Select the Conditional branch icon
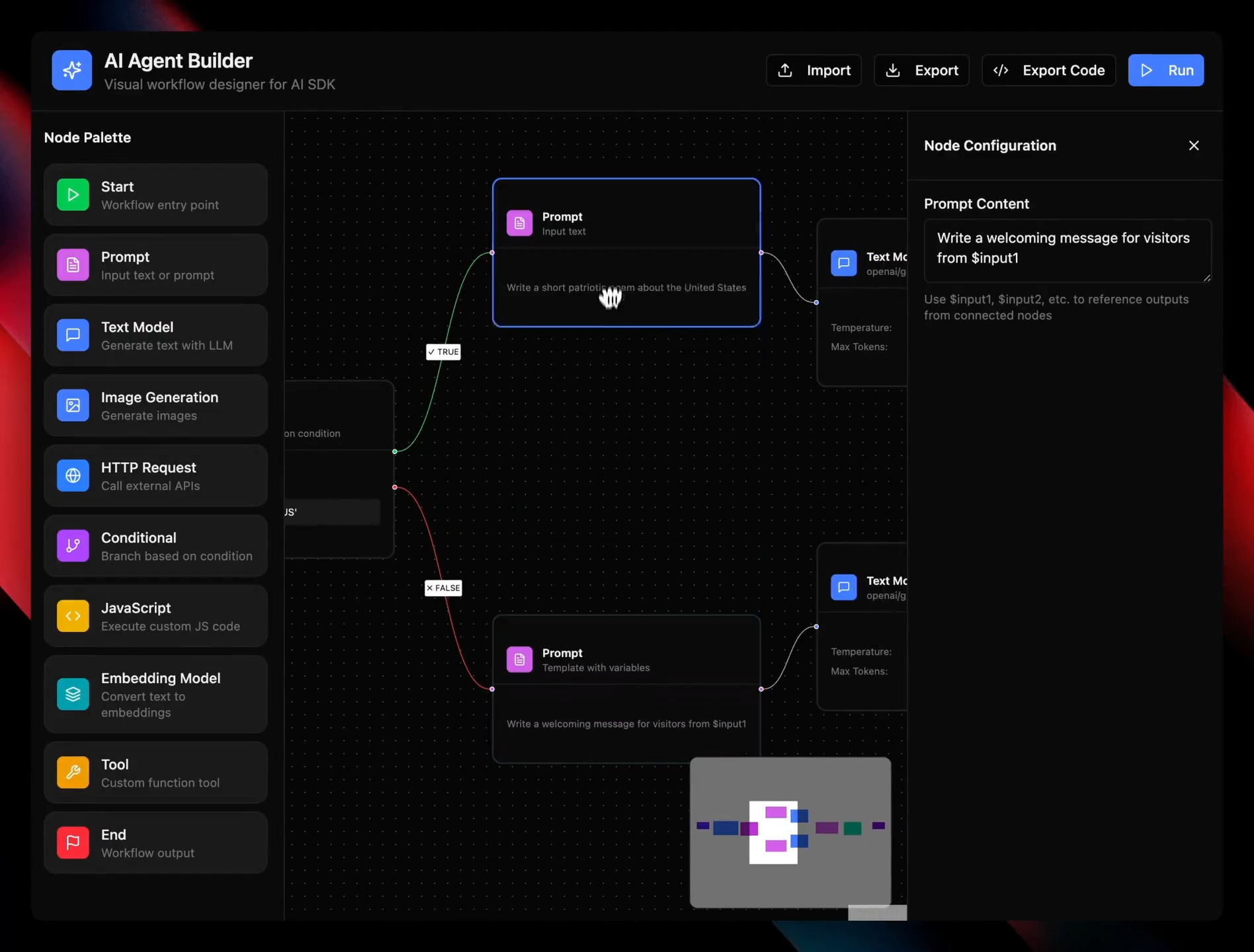The height and width of the screenshot is (952, 1254). (73, 545)
